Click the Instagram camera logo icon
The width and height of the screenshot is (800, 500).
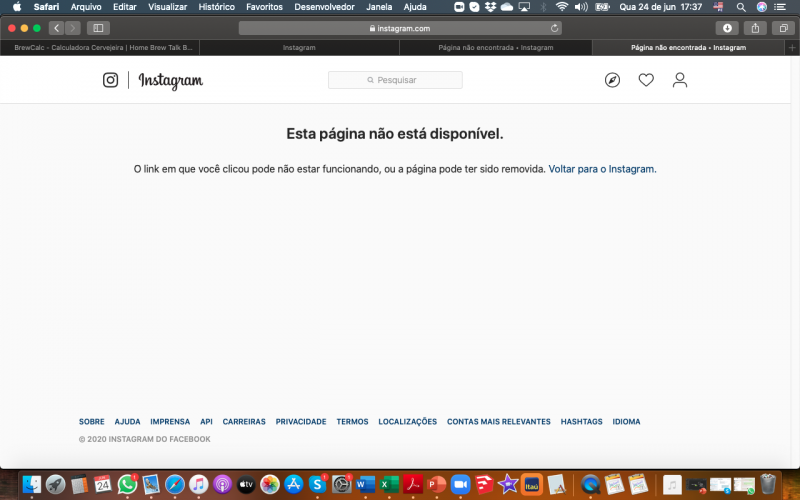[110, 80]
